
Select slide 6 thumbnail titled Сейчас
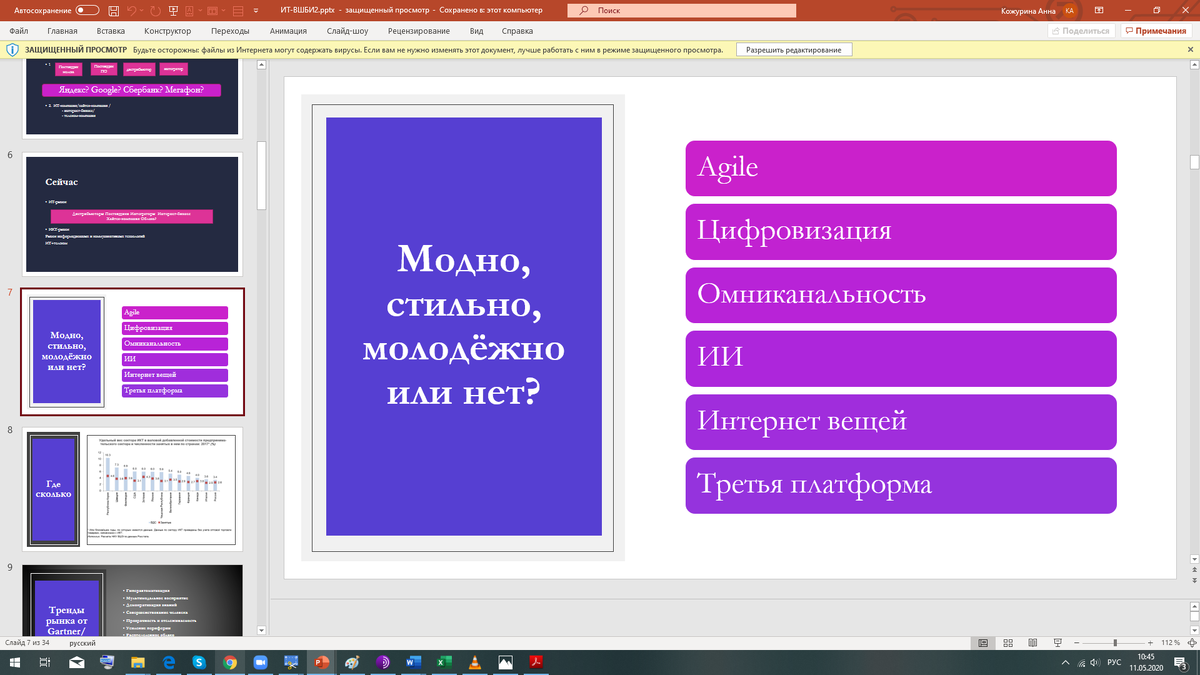coord(134,213)
